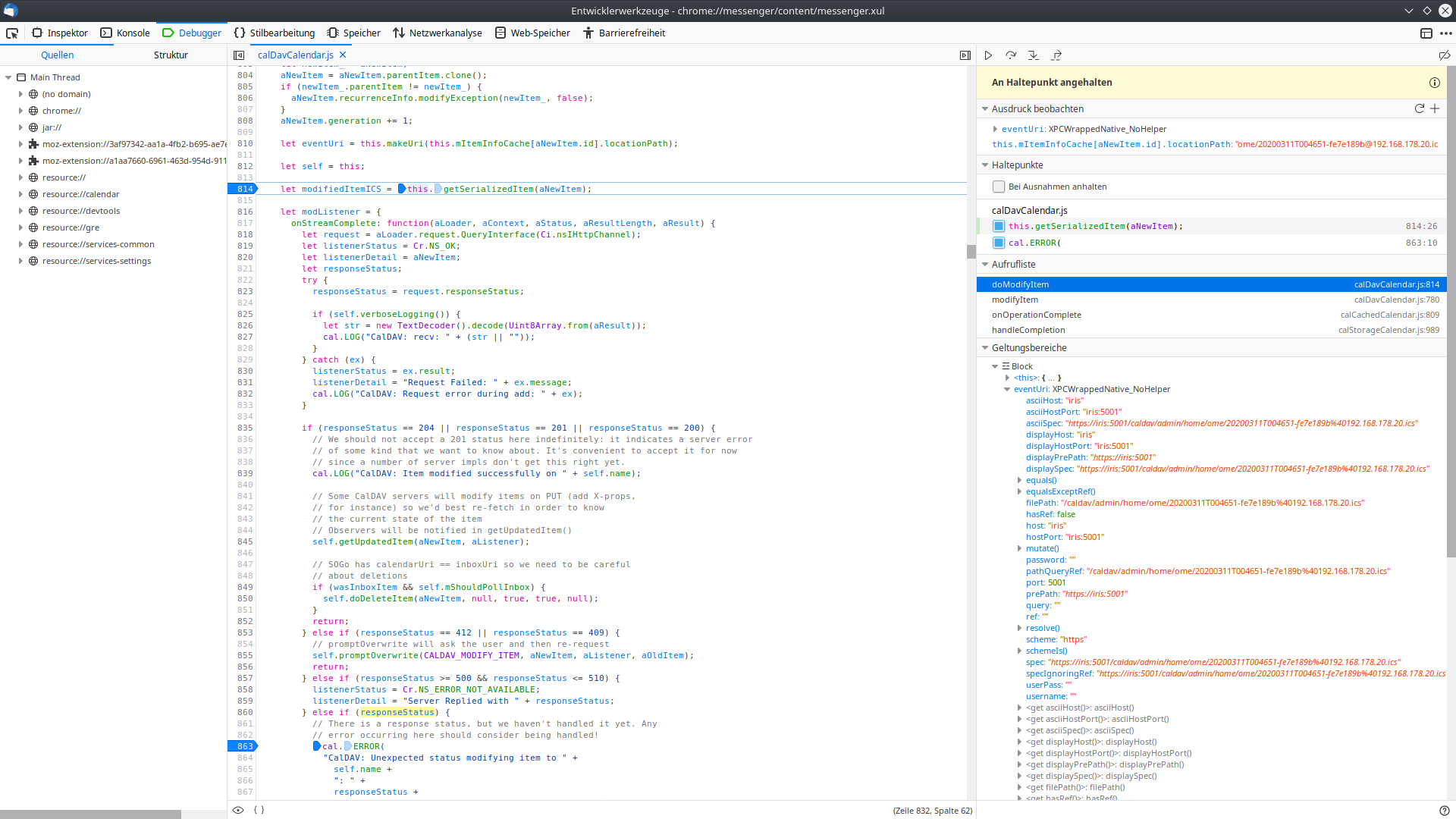Click the Step In icon
The image size is (1456, 819).
(1034, 55)
